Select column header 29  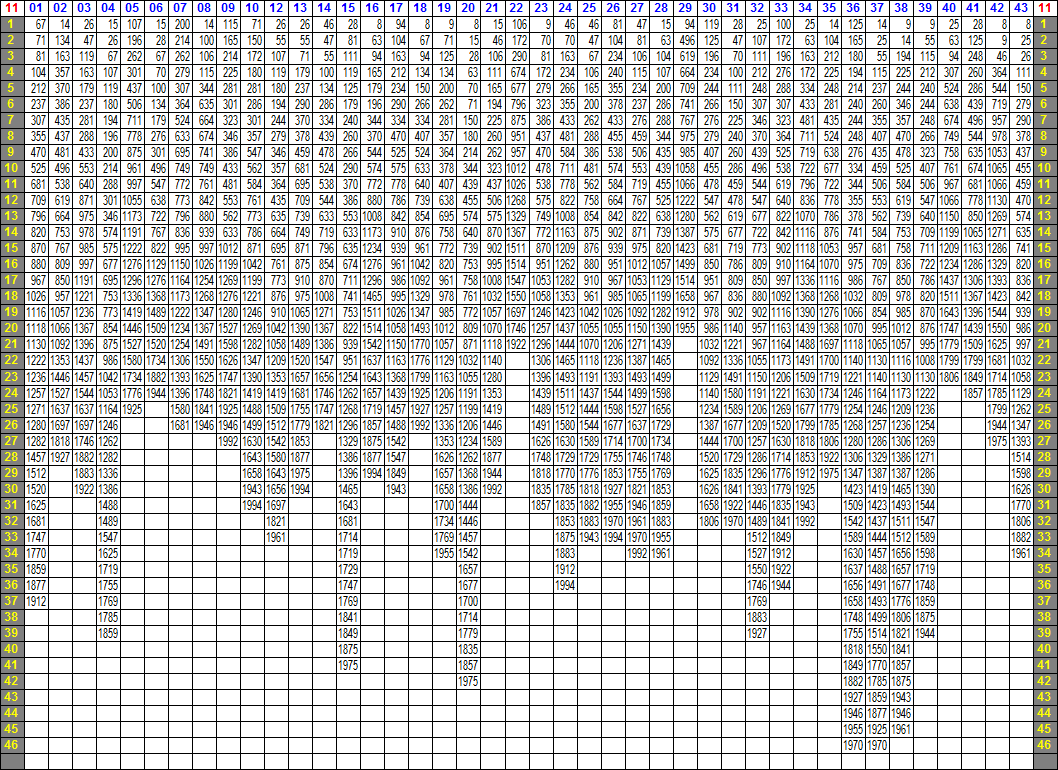pyautogui.click(x=685, y=7)
